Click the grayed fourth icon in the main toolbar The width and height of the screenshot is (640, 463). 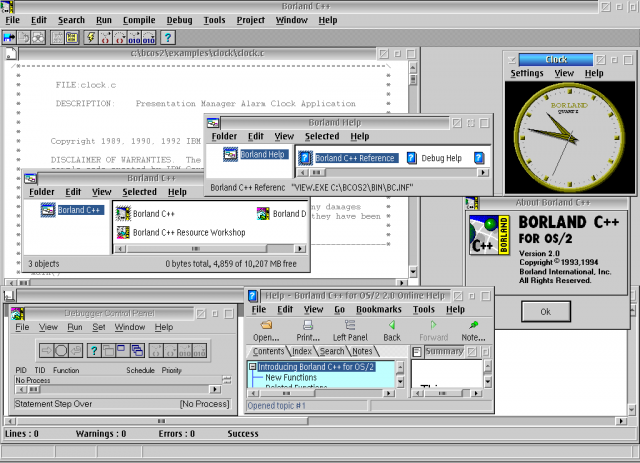[57, 38]
